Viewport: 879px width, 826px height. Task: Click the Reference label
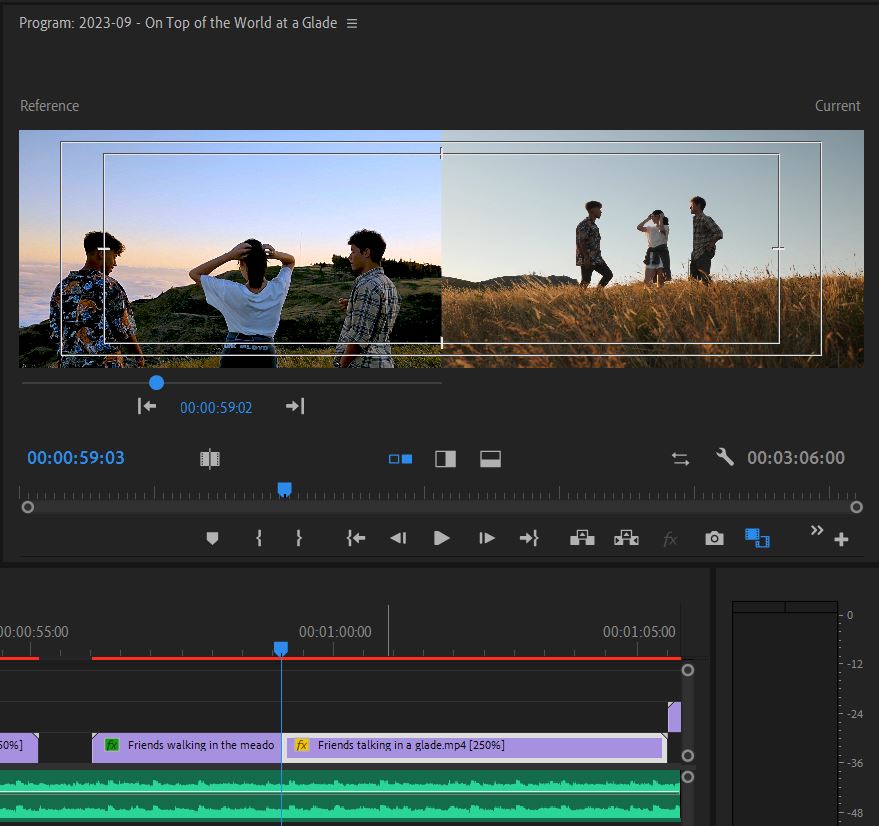[x=49, y=105]
